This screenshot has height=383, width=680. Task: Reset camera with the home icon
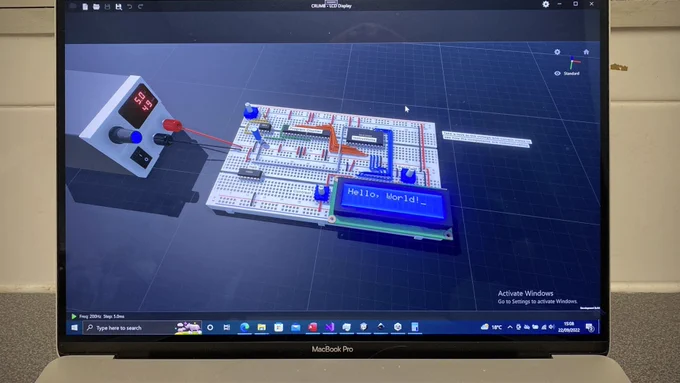[x=586, y=52]
